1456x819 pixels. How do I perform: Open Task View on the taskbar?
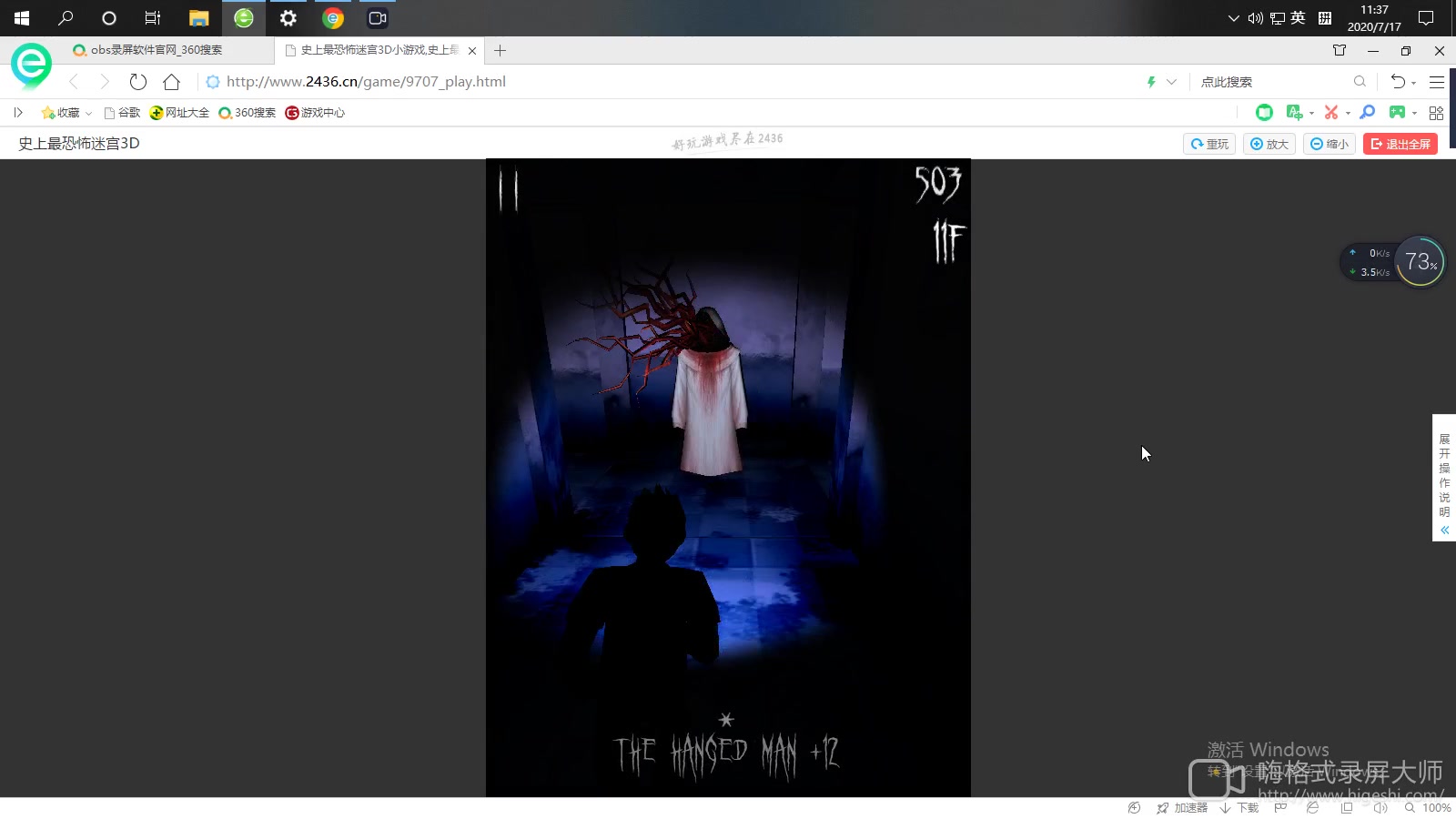153,18
